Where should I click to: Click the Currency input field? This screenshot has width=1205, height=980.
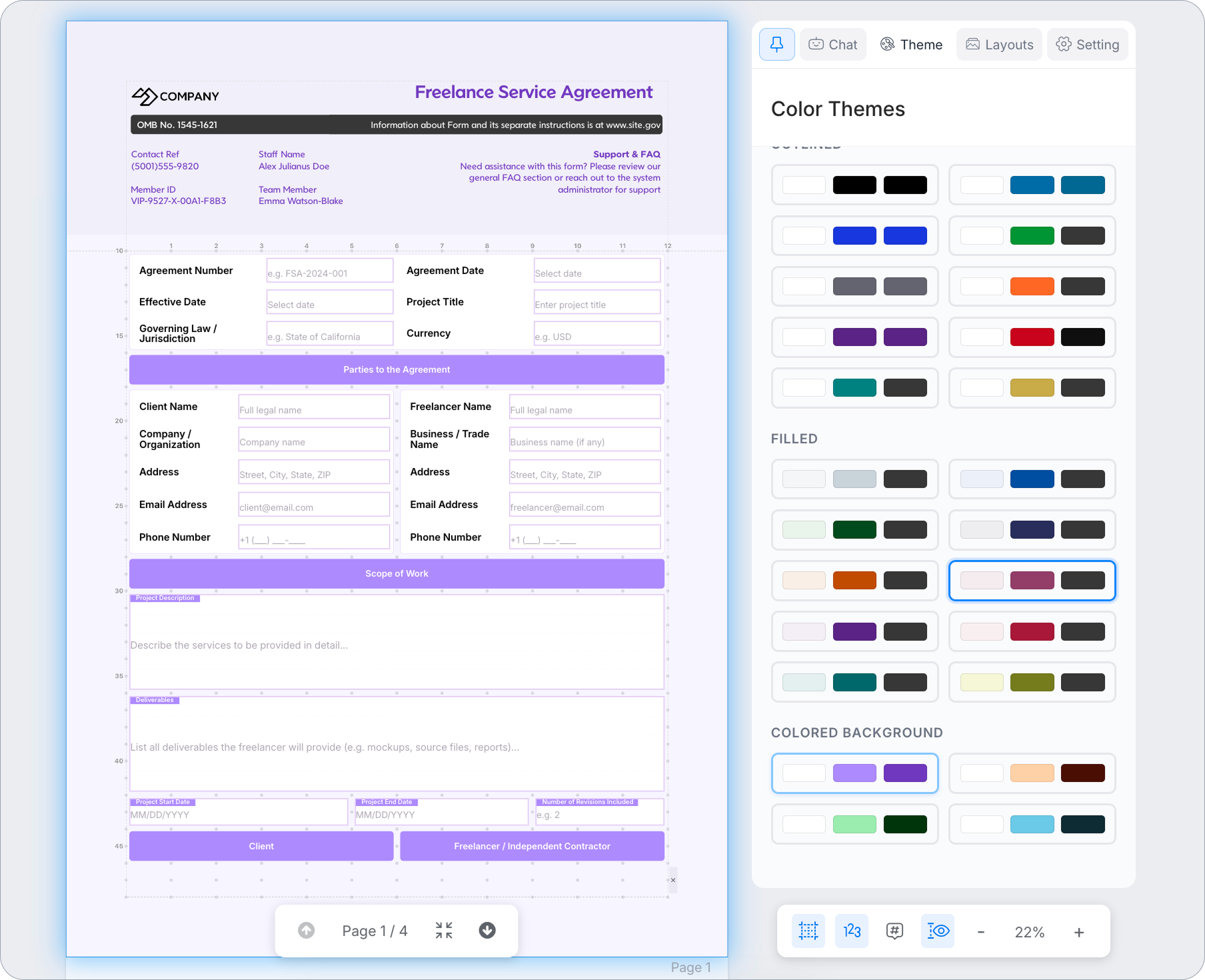pos(597,334)
